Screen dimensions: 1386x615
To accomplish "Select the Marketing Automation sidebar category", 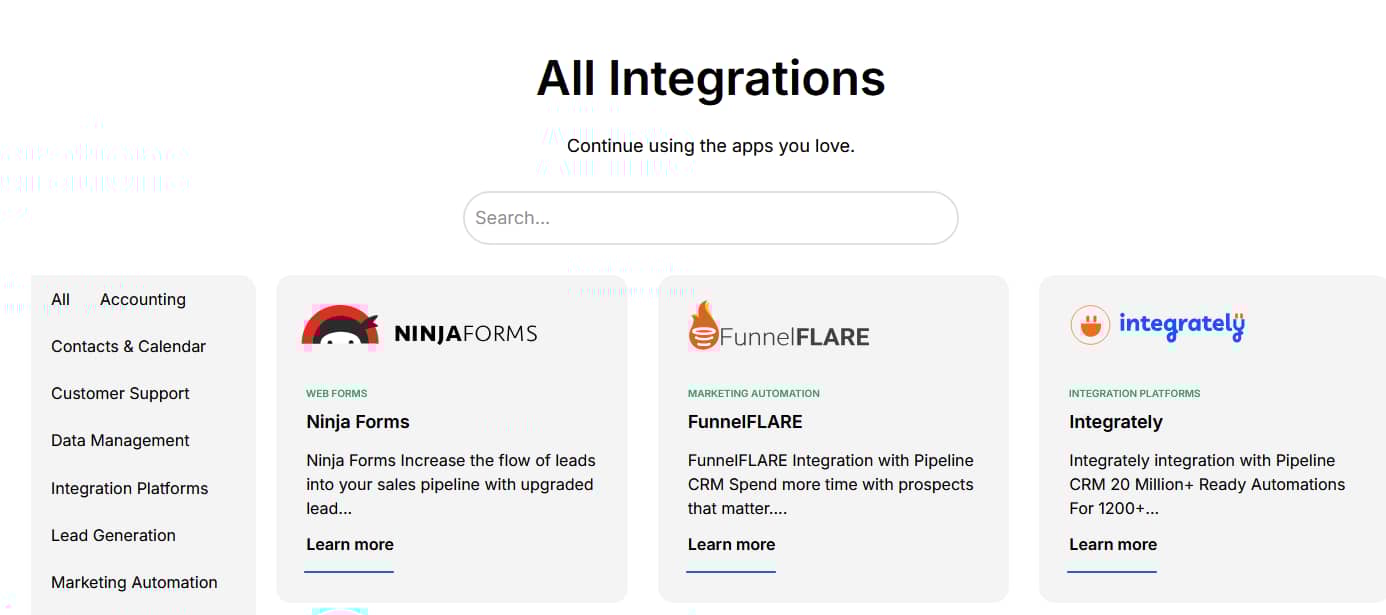I will click(x=134, y=582).
